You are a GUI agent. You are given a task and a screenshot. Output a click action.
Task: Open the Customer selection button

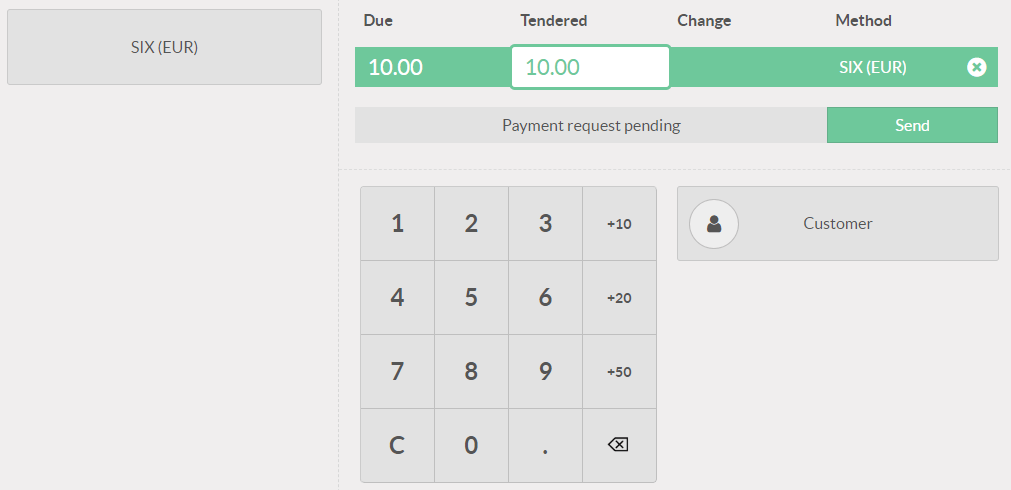(838, 224)
